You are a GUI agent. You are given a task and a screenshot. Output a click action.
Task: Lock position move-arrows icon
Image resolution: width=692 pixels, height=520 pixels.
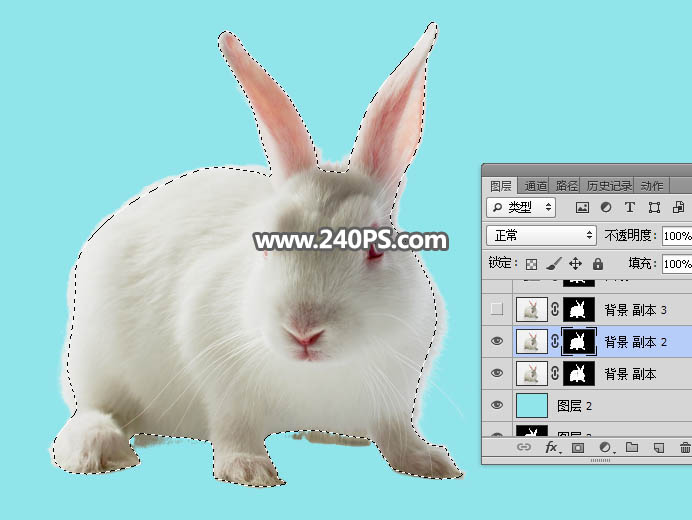(575, 264)
